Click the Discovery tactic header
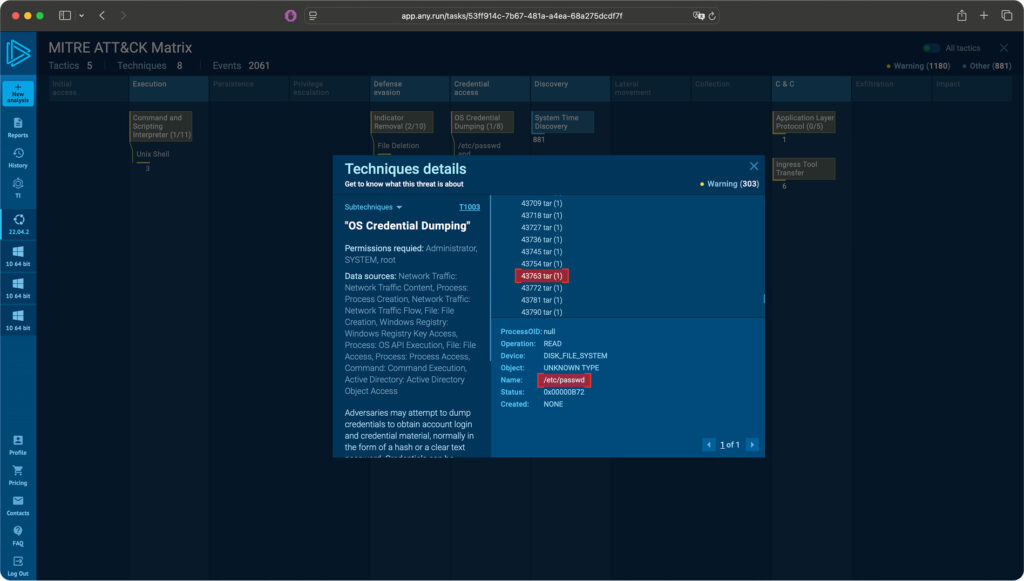 pyautogui.click(x=571, y=88)
